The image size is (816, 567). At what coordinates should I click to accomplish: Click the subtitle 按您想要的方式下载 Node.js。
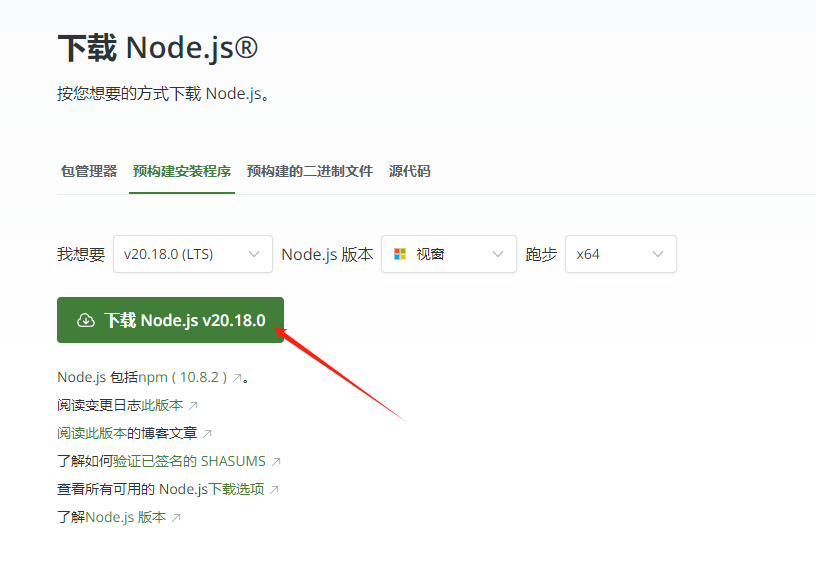(x=163, y=94)
